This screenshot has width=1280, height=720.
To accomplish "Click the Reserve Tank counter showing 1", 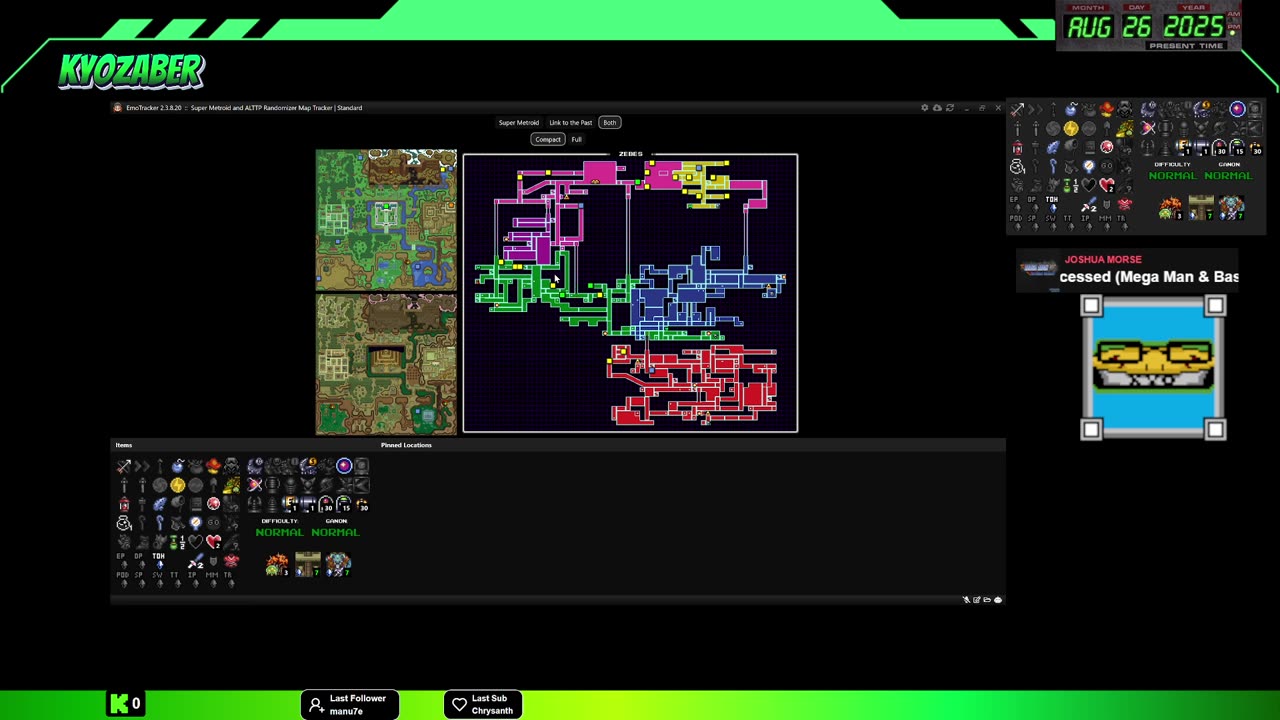I will 308,504.
